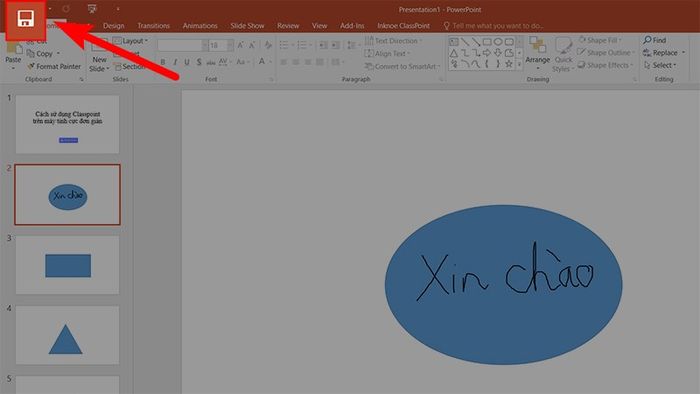Click the bullets list icon
This screenshot has height=394, width=700.
tap(284, 45)
